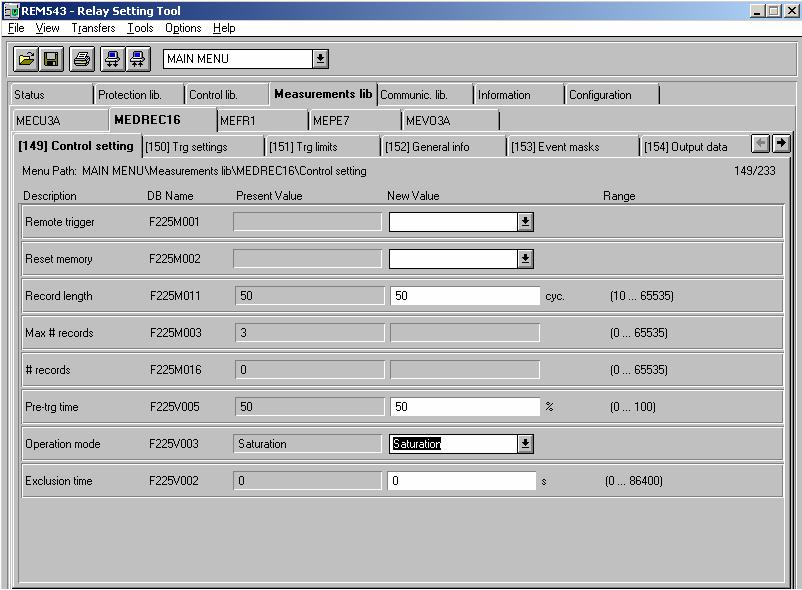Open the File menu

16,28
